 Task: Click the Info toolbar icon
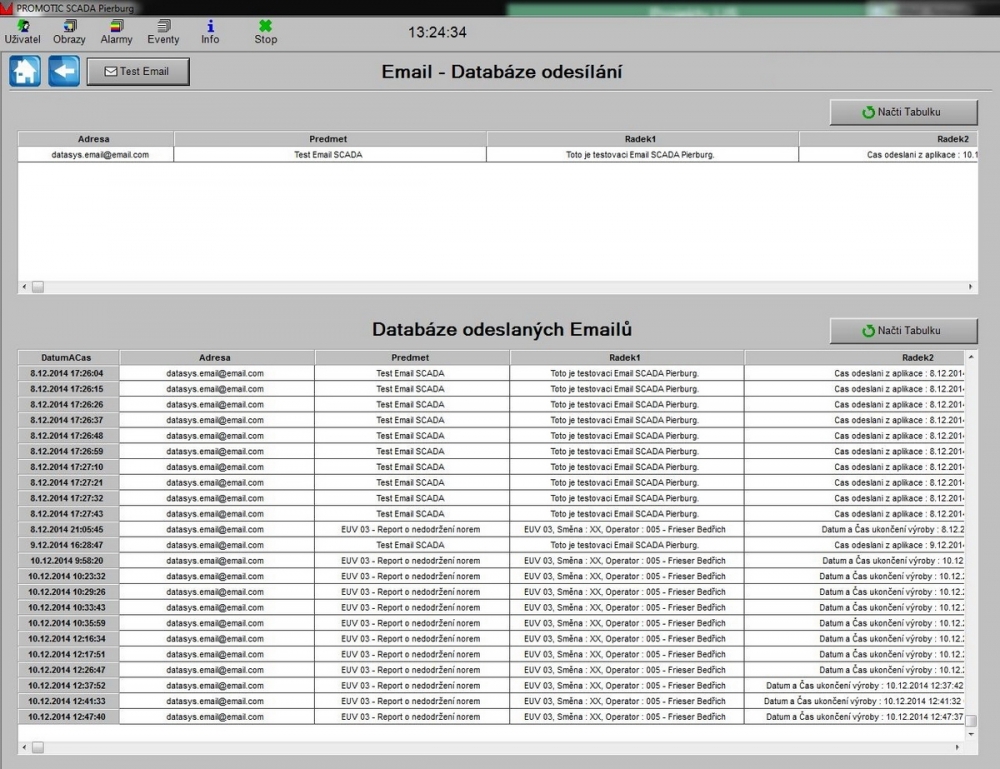[210, 32]
